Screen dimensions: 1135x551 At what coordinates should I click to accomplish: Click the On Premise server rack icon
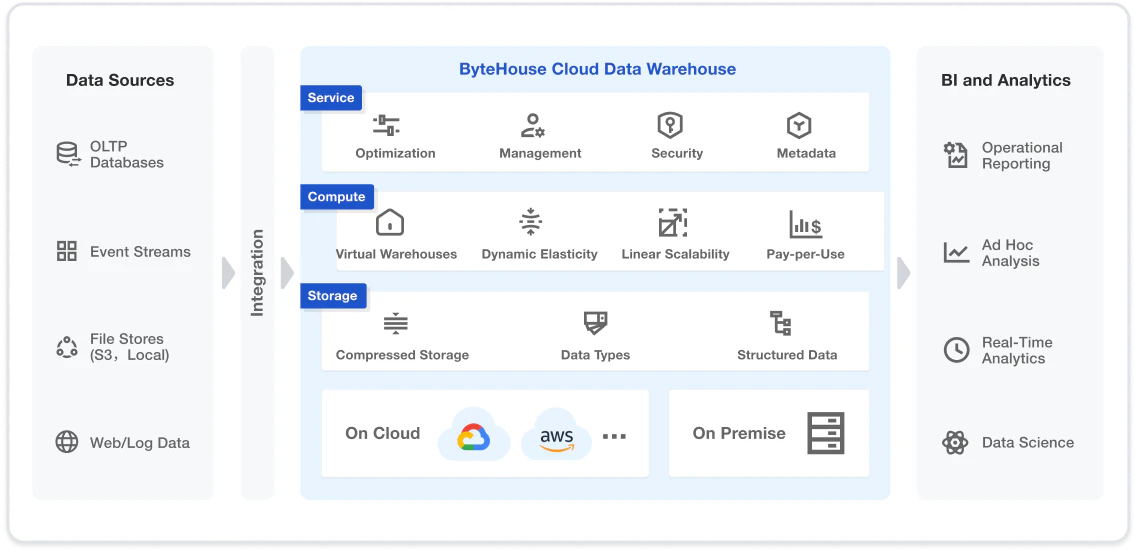tap(826, 433)
